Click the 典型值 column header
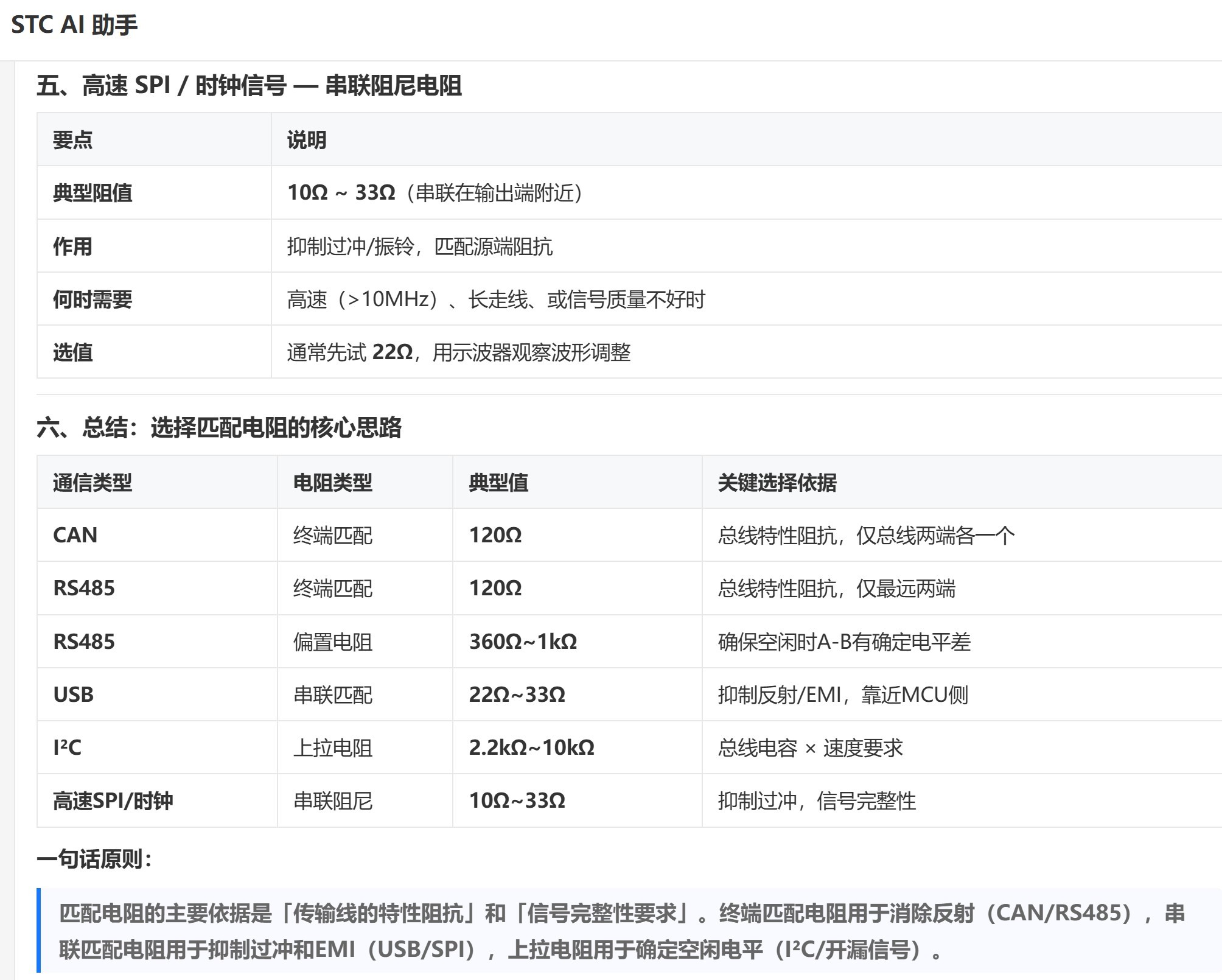This screenshot has width=1222, height=980. (498, 483)
